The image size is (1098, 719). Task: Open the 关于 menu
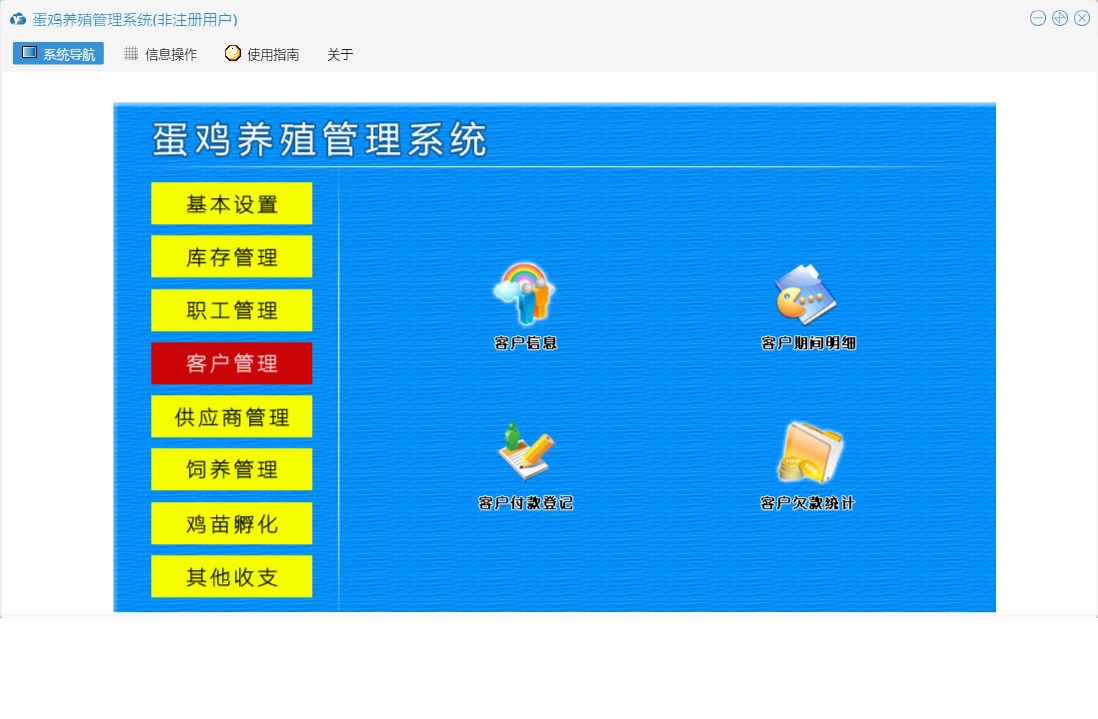pos(340,55)
